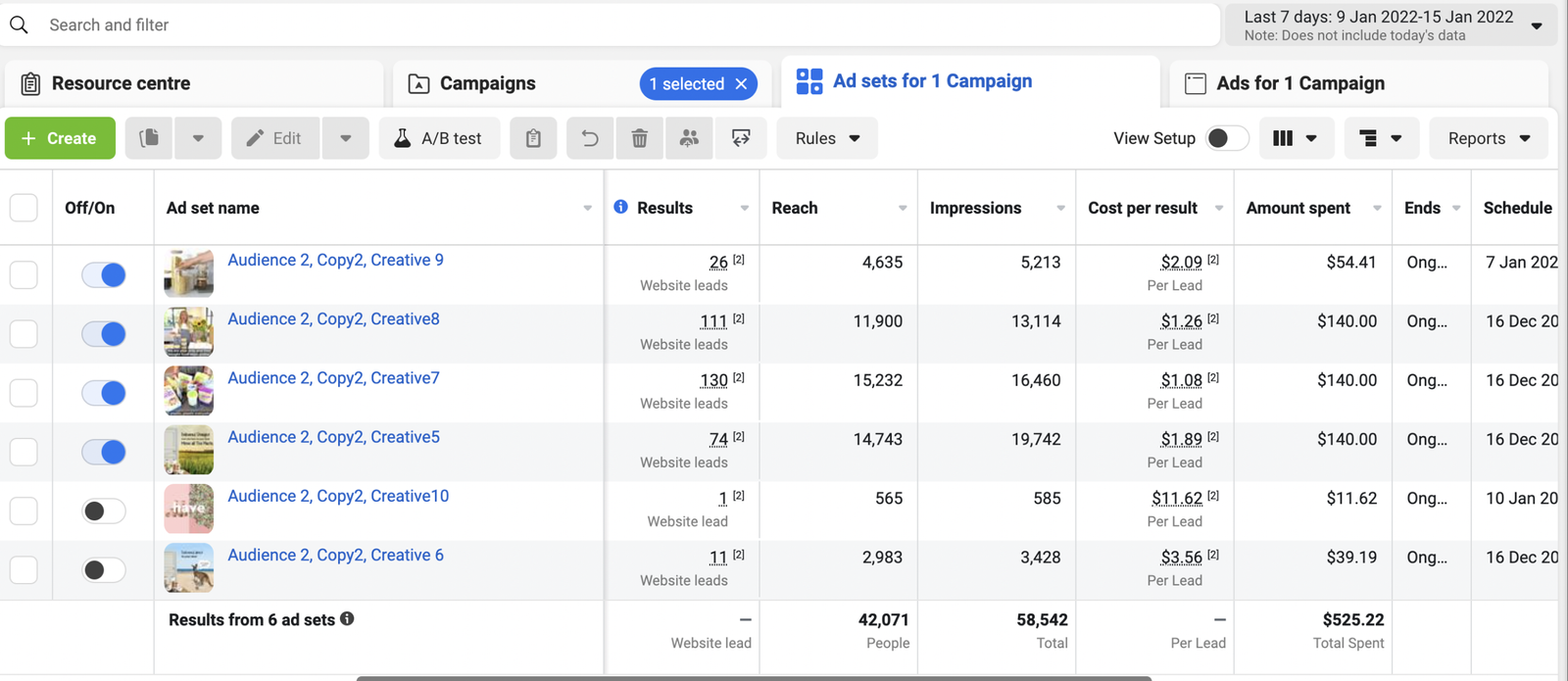This screenshot has height=681, width=1568.
Task: Open the Rules dropdown
Action: [x=827, y=138]
